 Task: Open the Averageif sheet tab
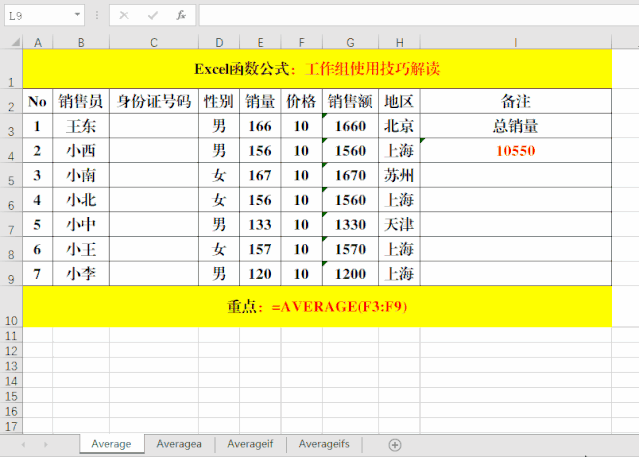[x=250, y=444]
